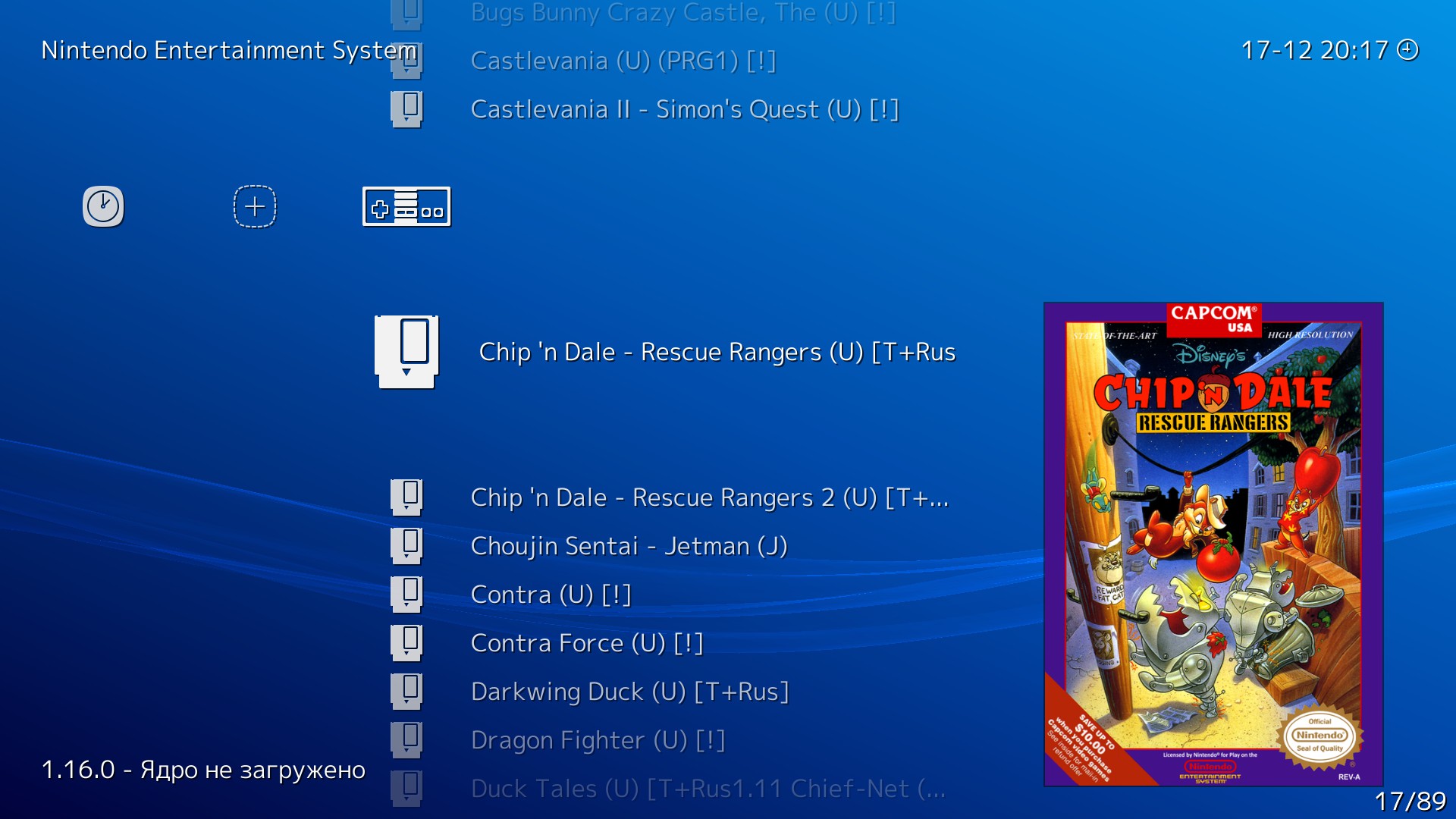Select the NES controller playlist icon

(406, 206)
